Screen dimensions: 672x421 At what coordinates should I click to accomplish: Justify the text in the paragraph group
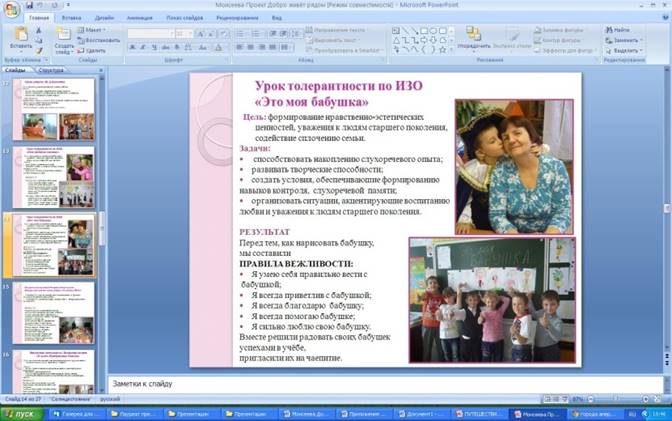click(273, 47)
